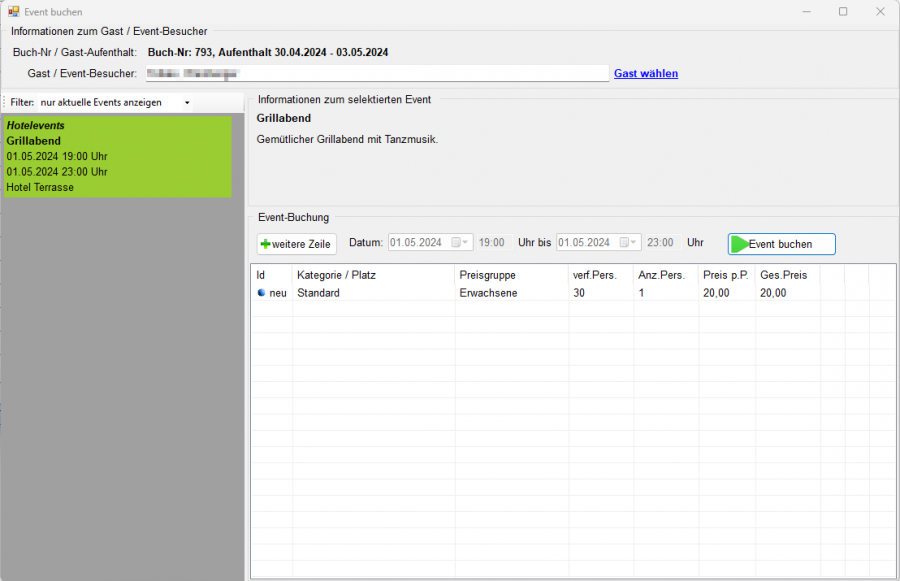Click the blue 'neu' status icon in row
The width and height of the screenshot is (900, 581).
(262, 293)
